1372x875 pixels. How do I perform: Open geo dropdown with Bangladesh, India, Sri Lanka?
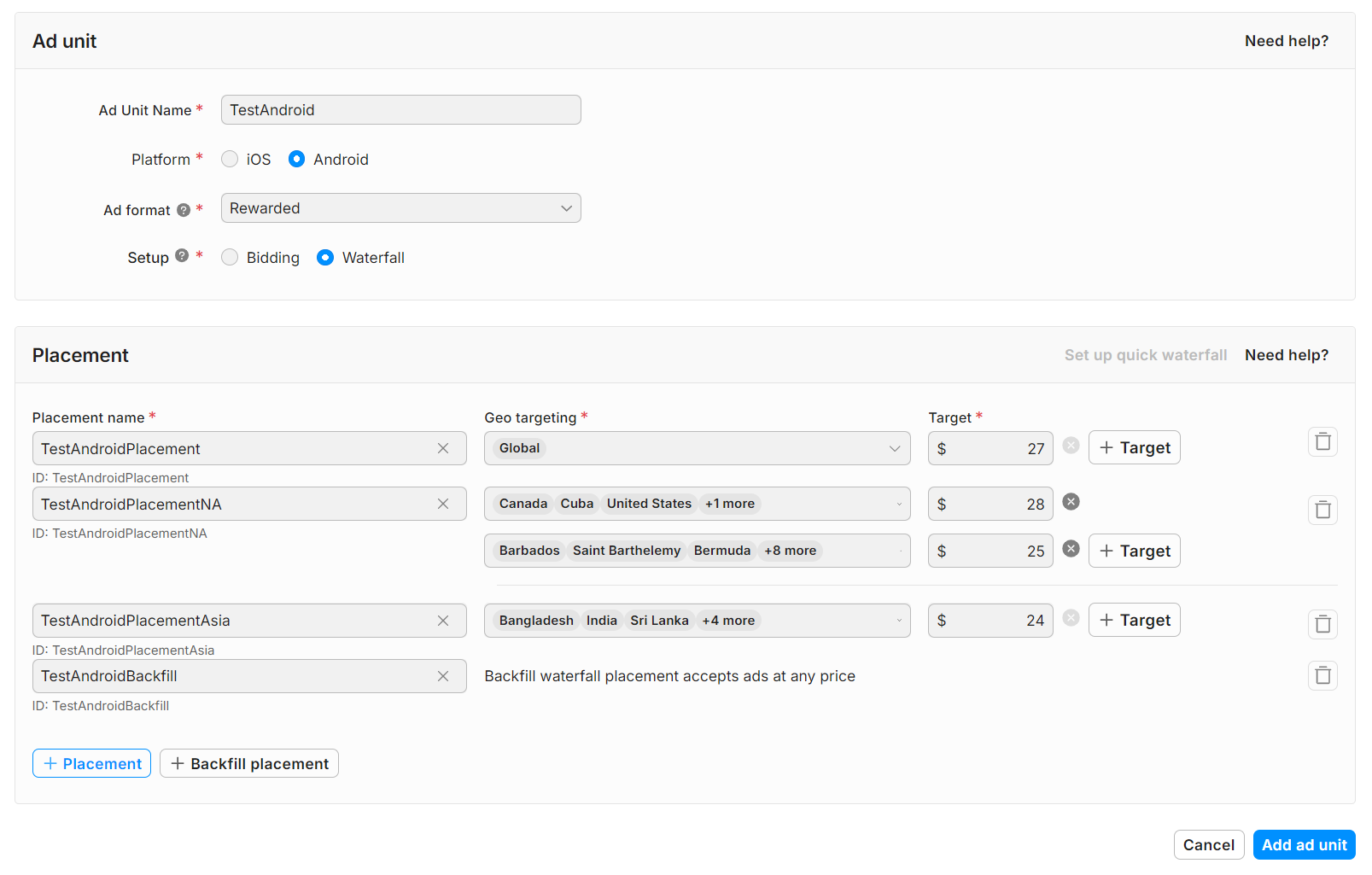(x=697, y=621)
